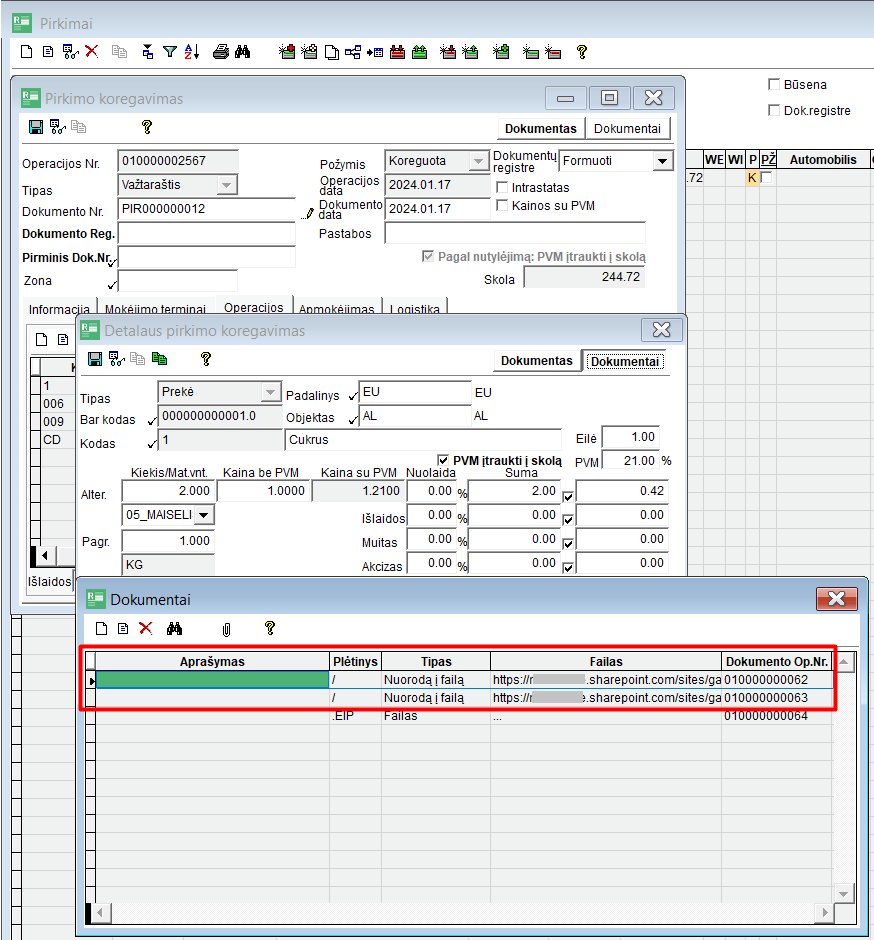
Task: Open the Logistika tab
Action: click(x=416, y=310)
